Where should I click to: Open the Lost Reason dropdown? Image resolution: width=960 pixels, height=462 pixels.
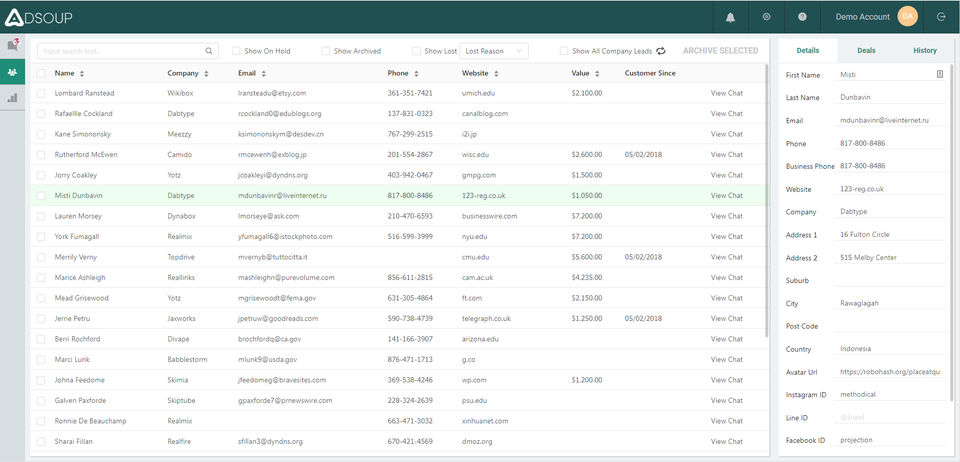pyautogui.click(x=494, y=51)
